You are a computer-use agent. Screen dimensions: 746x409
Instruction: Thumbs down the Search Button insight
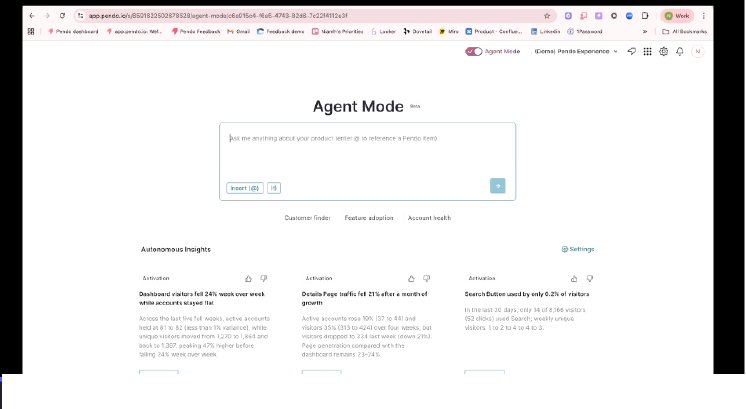click(x=589, y=279)
